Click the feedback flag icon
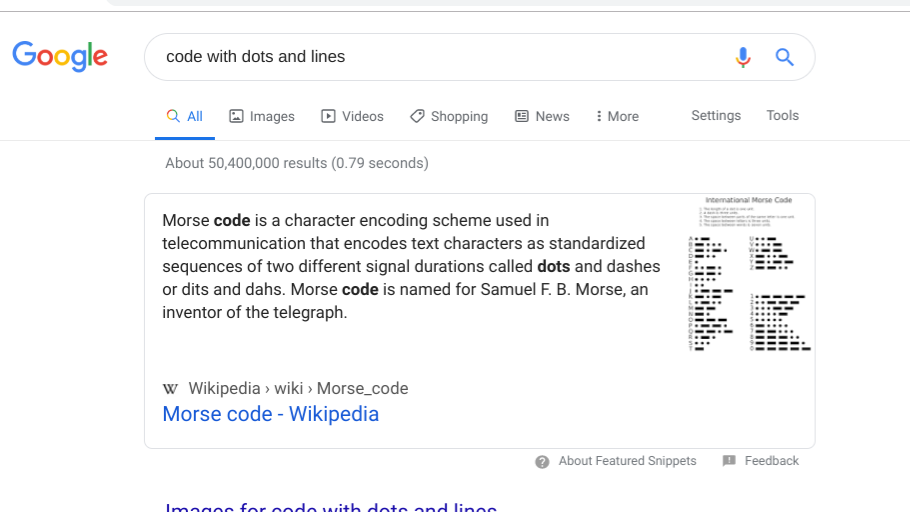 point(729,461)
